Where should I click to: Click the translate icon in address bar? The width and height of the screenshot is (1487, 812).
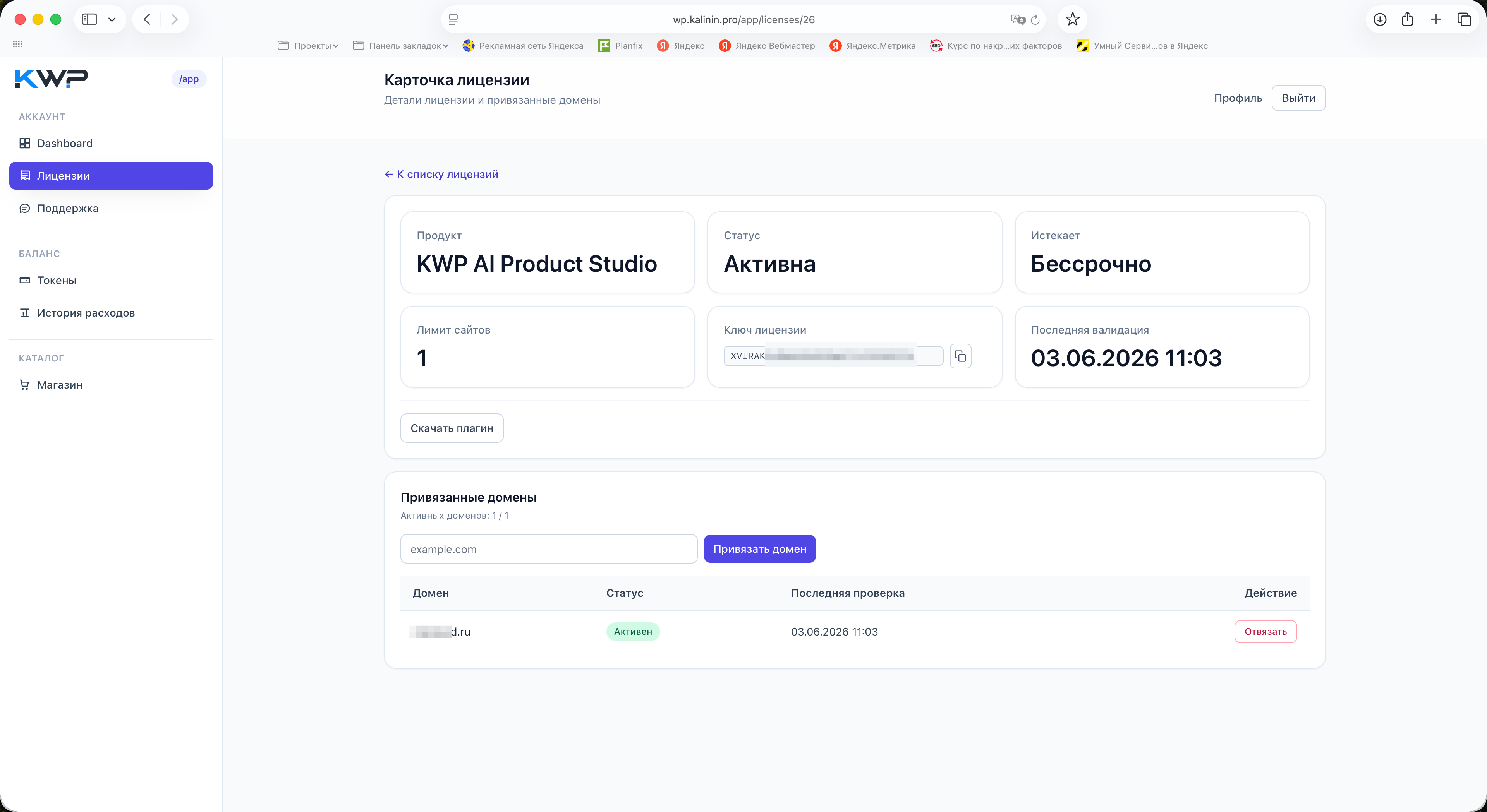[x=1018, y=20]
